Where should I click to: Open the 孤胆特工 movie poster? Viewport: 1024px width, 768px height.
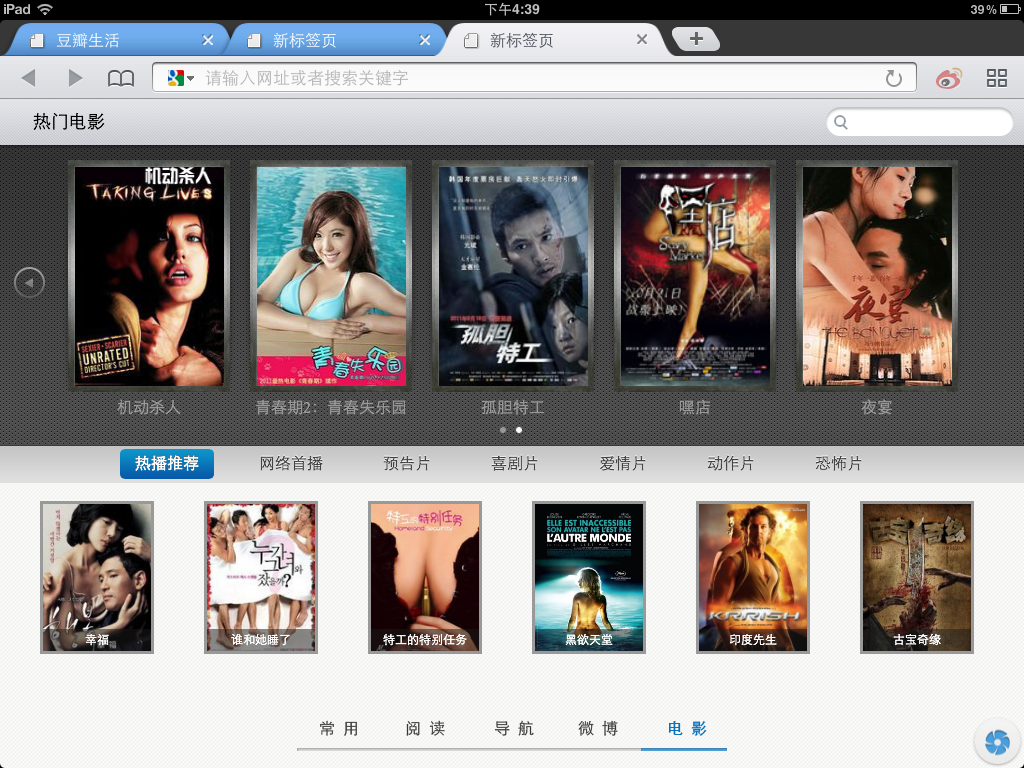(513, 276)
